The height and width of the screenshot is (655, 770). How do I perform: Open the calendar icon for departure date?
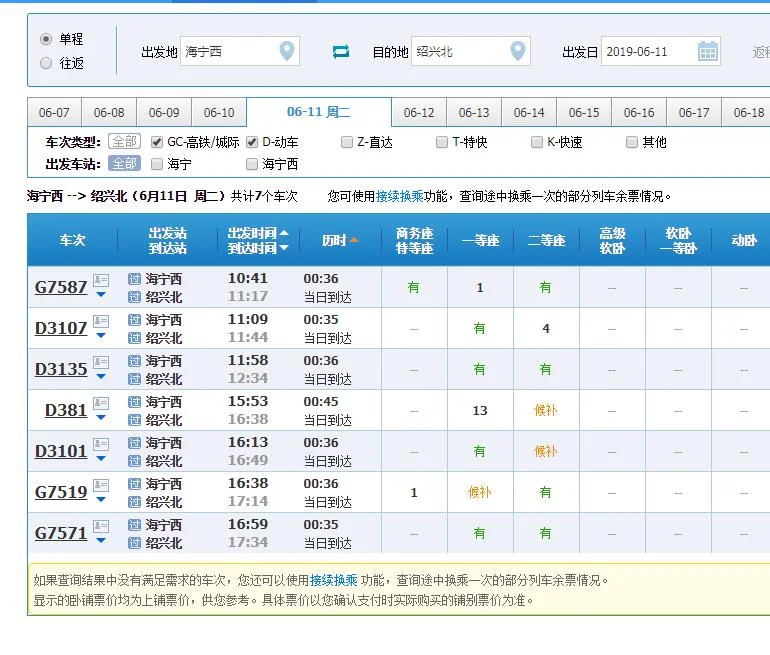coord(708,51)
